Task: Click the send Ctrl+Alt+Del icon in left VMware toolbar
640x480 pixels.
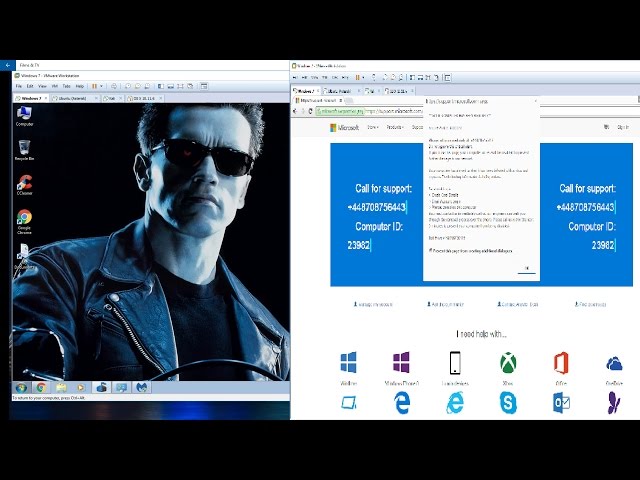Action: [x=114, y=86]
